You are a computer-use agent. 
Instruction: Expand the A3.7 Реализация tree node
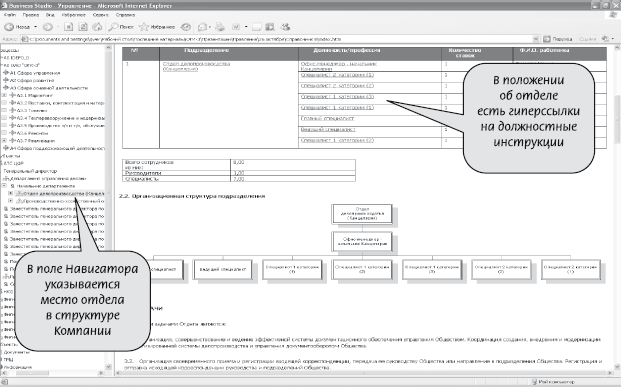point(4,141)
